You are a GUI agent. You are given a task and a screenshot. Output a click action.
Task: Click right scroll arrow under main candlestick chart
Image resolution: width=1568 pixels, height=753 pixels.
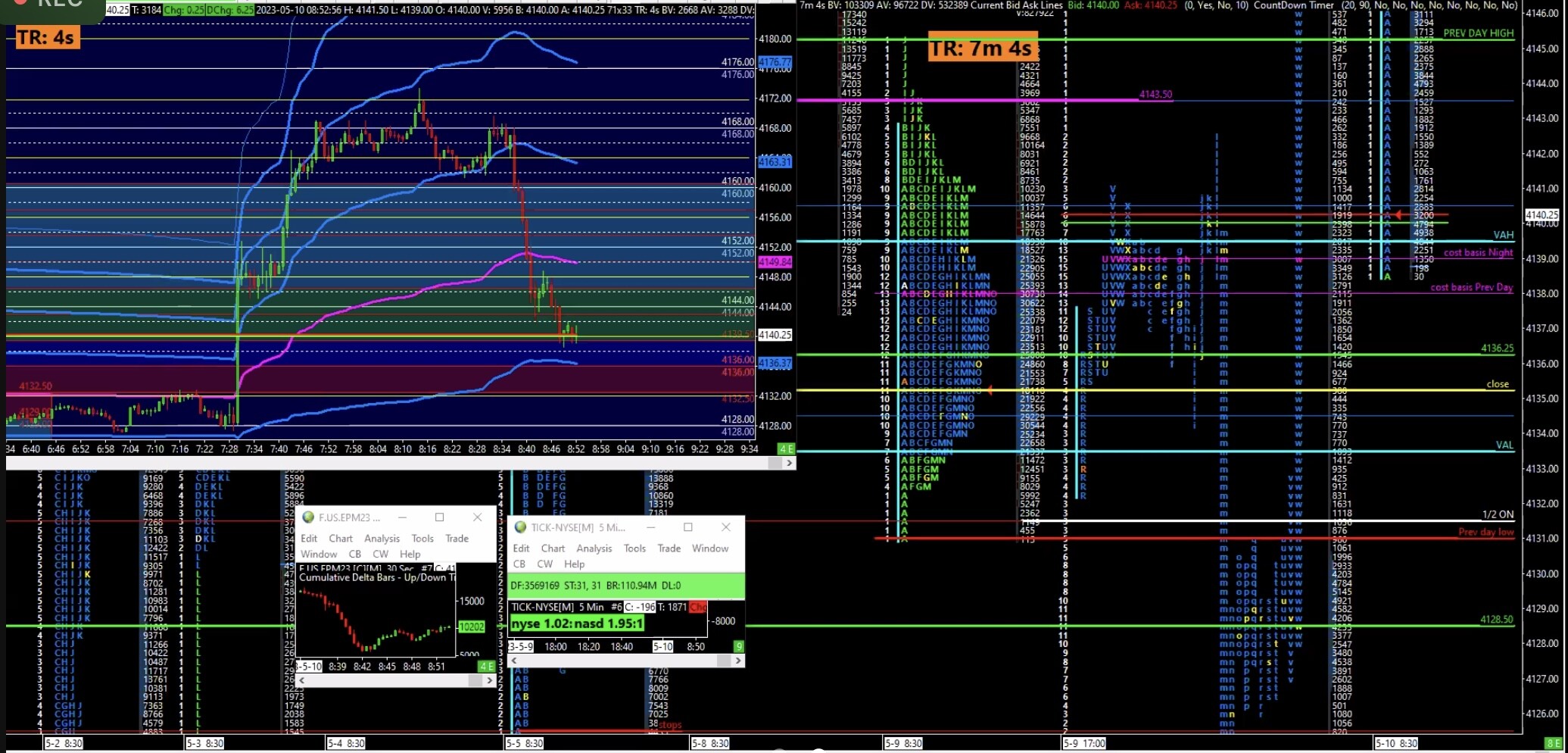tap(789, 462)
